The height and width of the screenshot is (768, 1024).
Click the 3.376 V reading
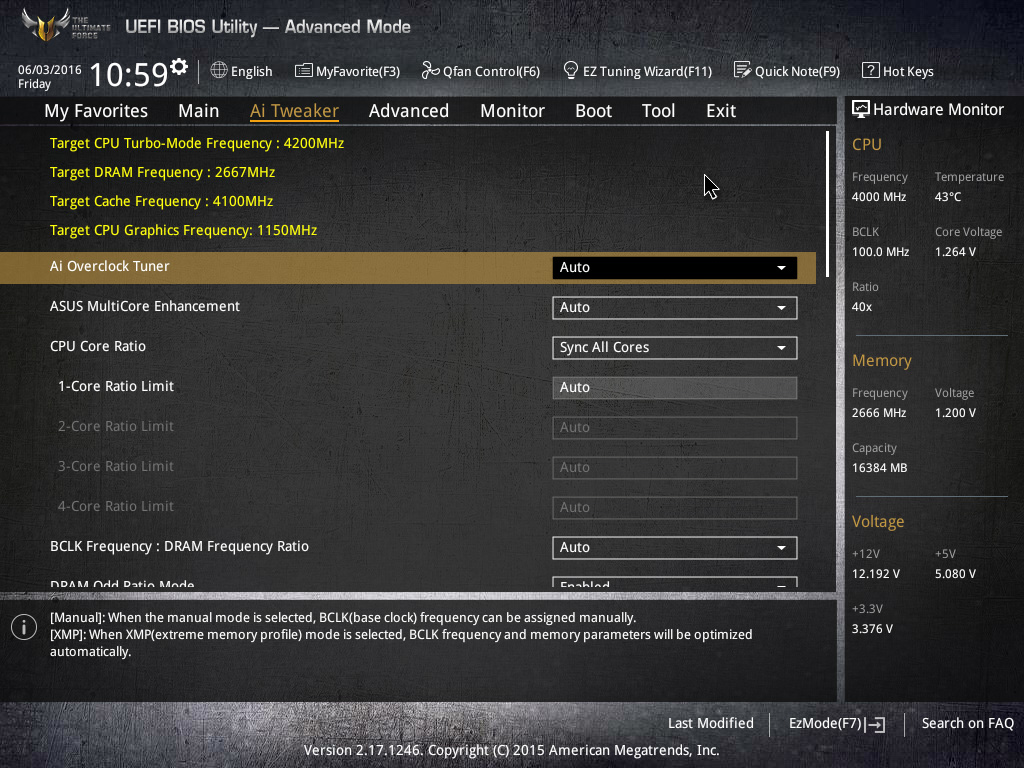[x=872, y=628]
